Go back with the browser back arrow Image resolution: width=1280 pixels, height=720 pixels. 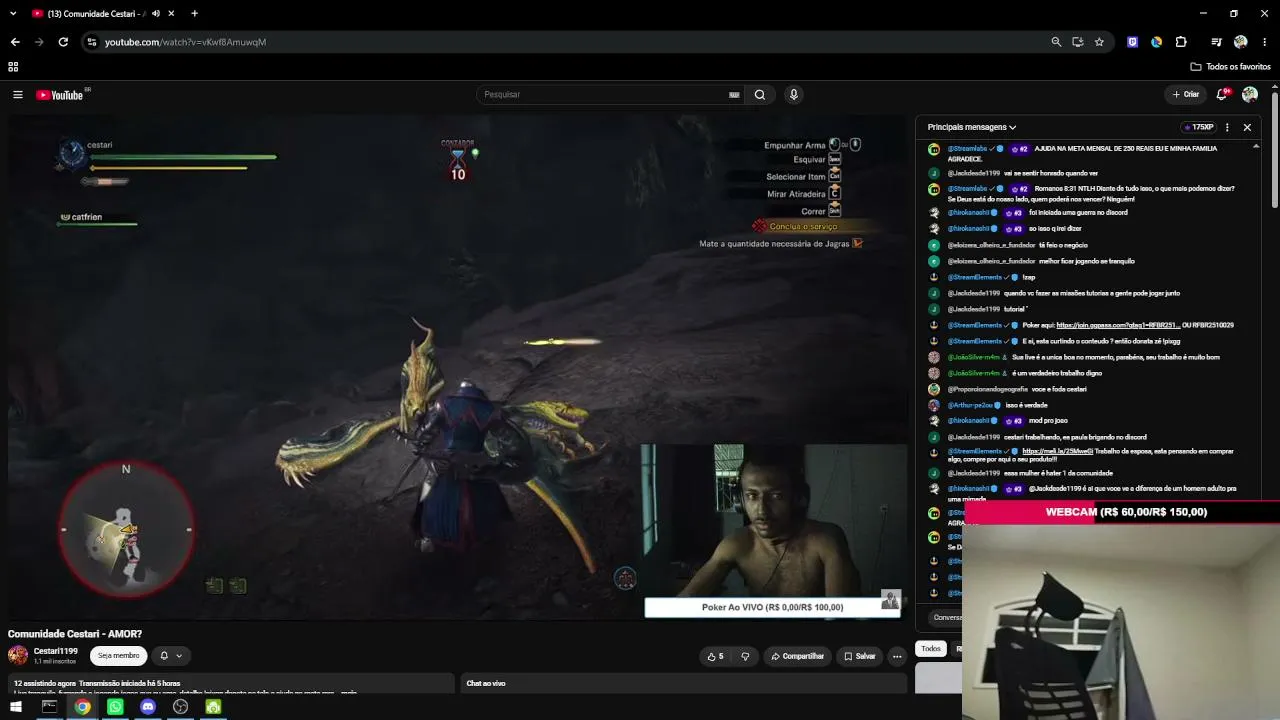click(x=15, y=42)
